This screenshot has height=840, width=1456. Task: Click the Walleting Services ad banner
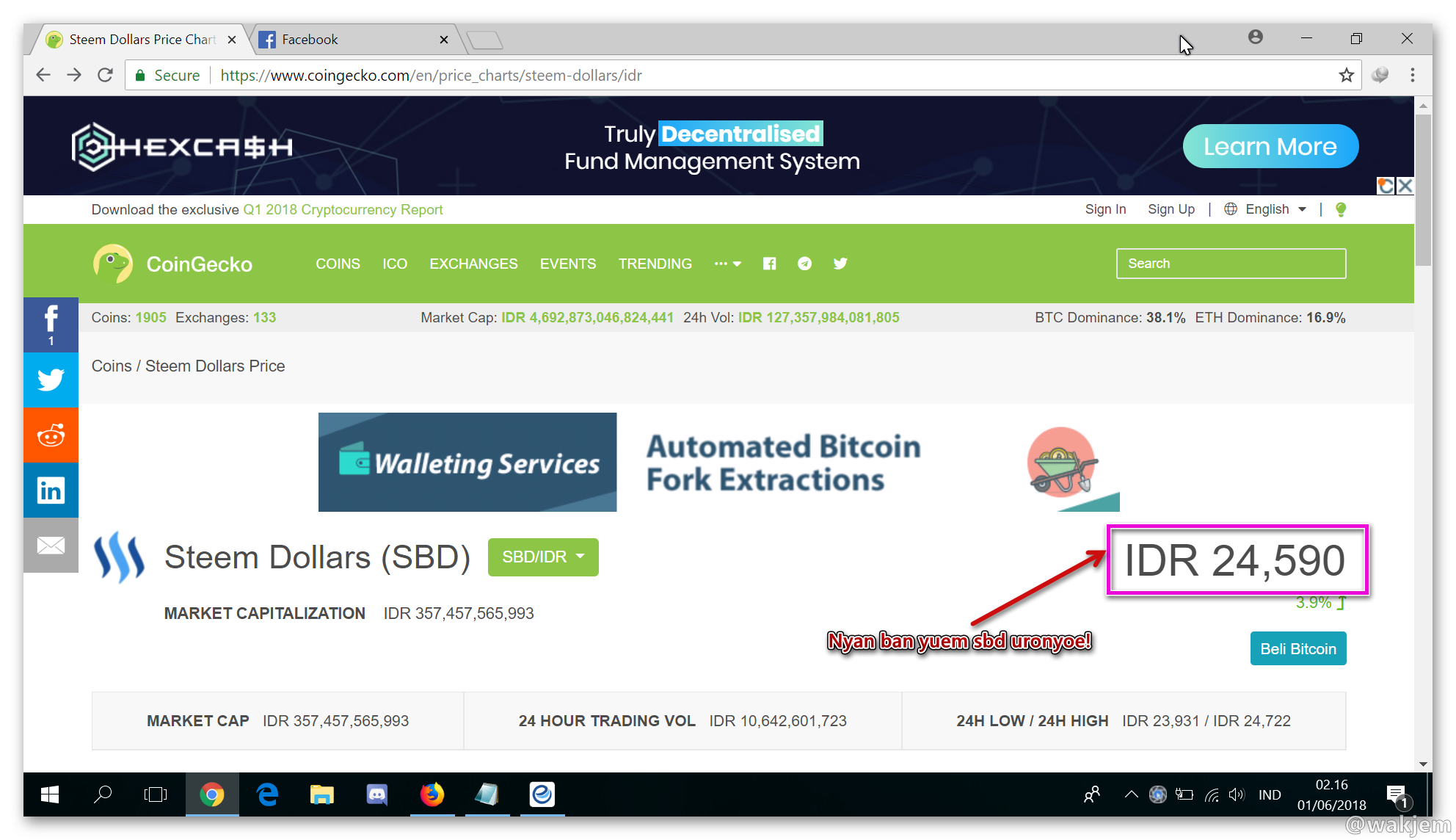[x=719, y=462]
